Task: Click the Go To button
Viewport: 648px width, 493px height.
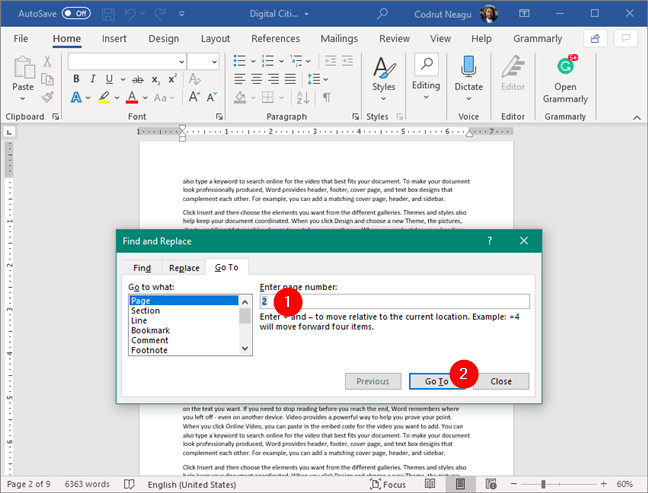Action: coord(436,381)
